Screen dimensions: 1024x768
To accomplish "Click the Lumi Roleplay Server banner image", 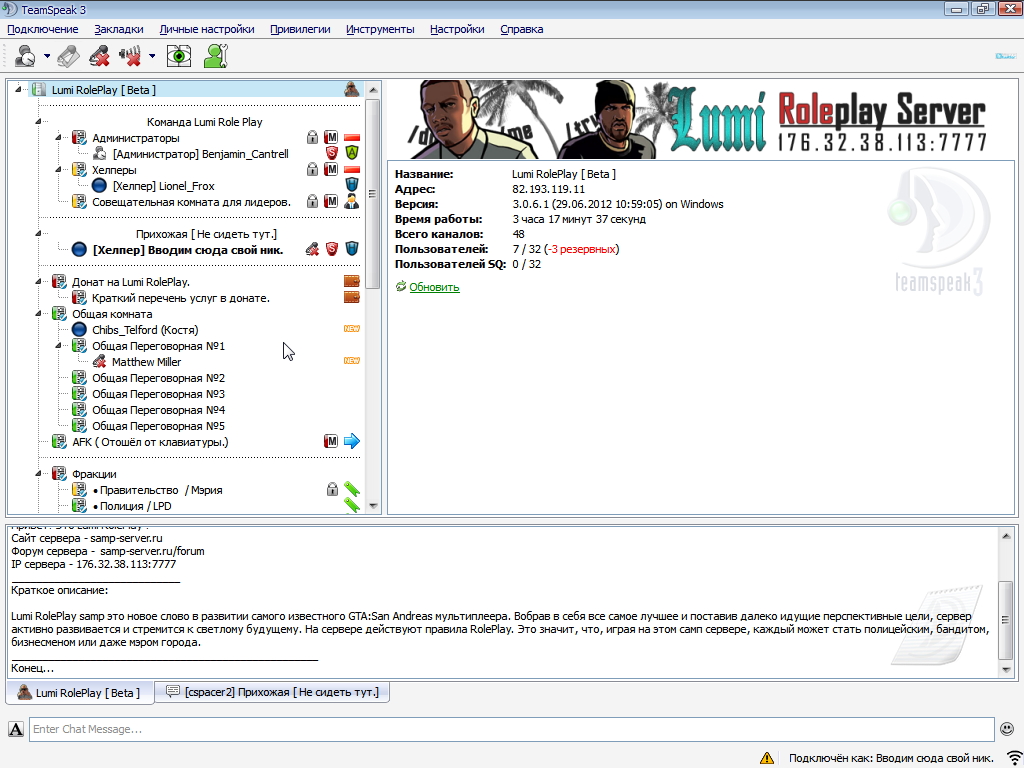I will [701, 119].
